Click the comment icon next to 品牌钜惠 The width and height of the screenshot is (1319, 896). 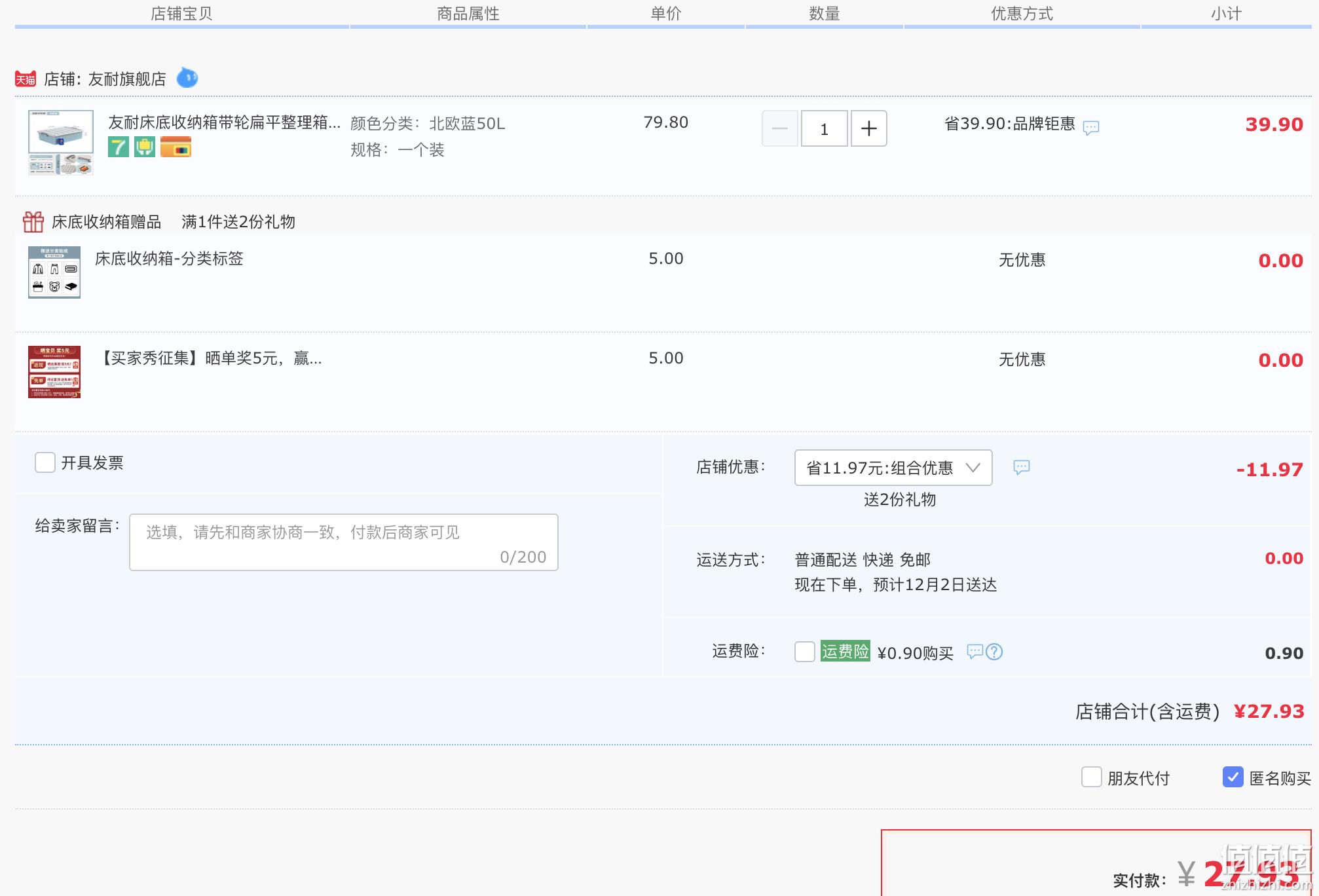[x=1091, y=127]
